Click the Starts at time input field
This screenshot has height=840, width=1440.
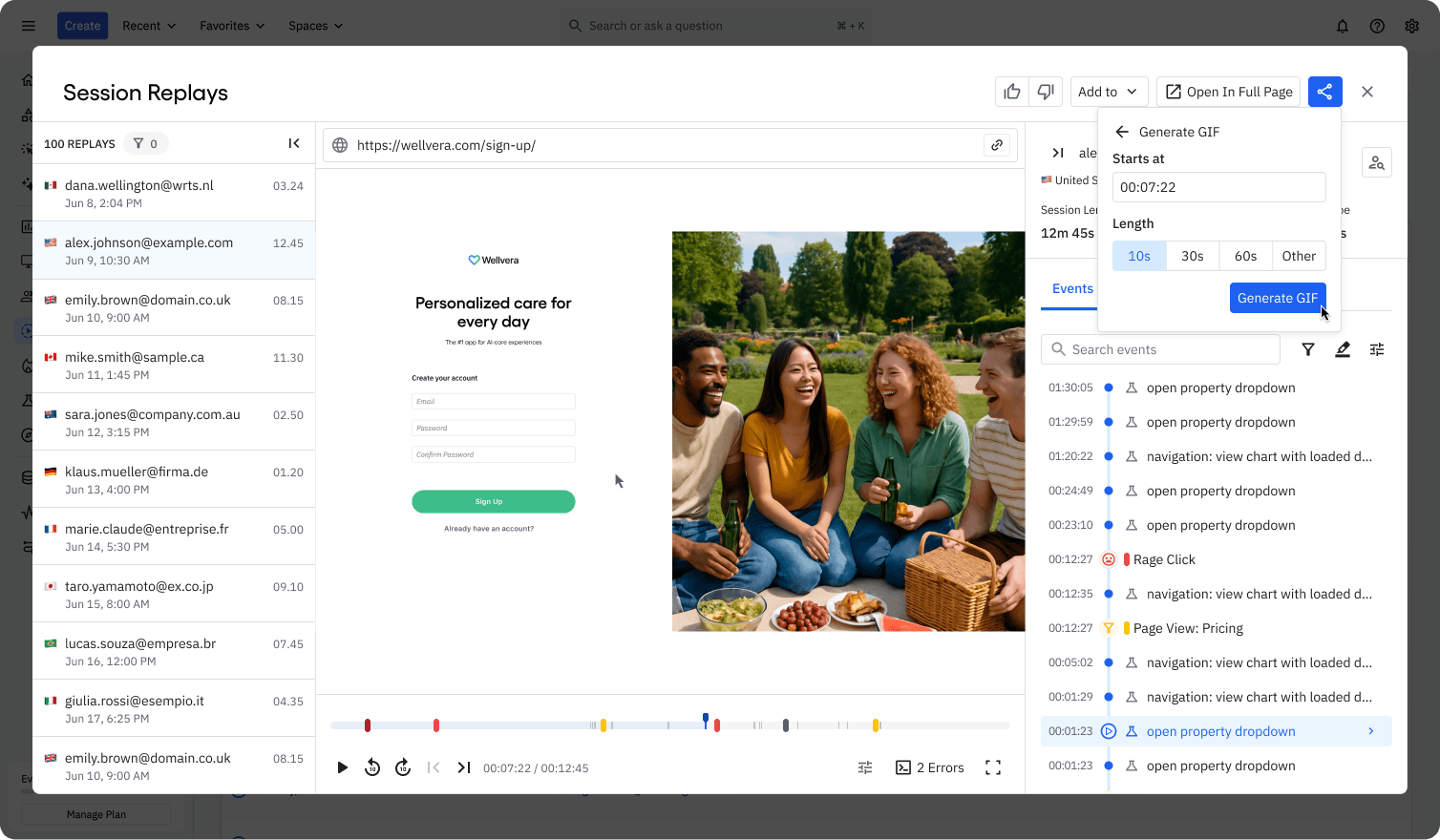pos(1218,187)
